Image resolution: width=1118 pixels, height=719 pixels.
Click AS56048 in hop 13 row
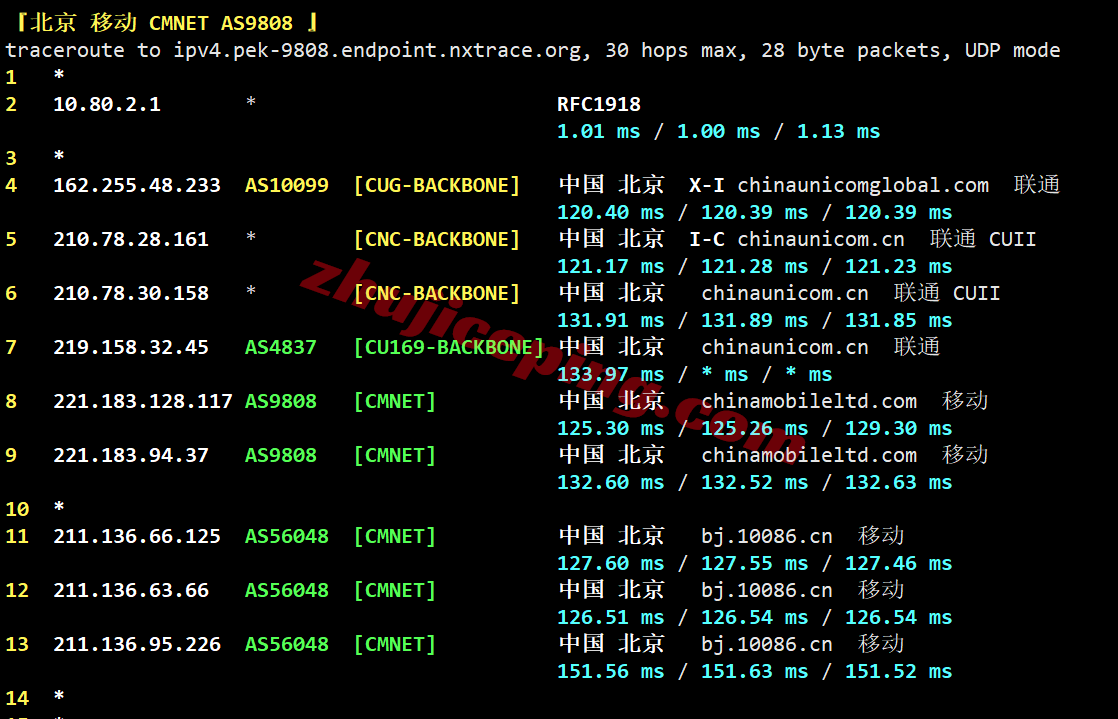click(287, 645)
